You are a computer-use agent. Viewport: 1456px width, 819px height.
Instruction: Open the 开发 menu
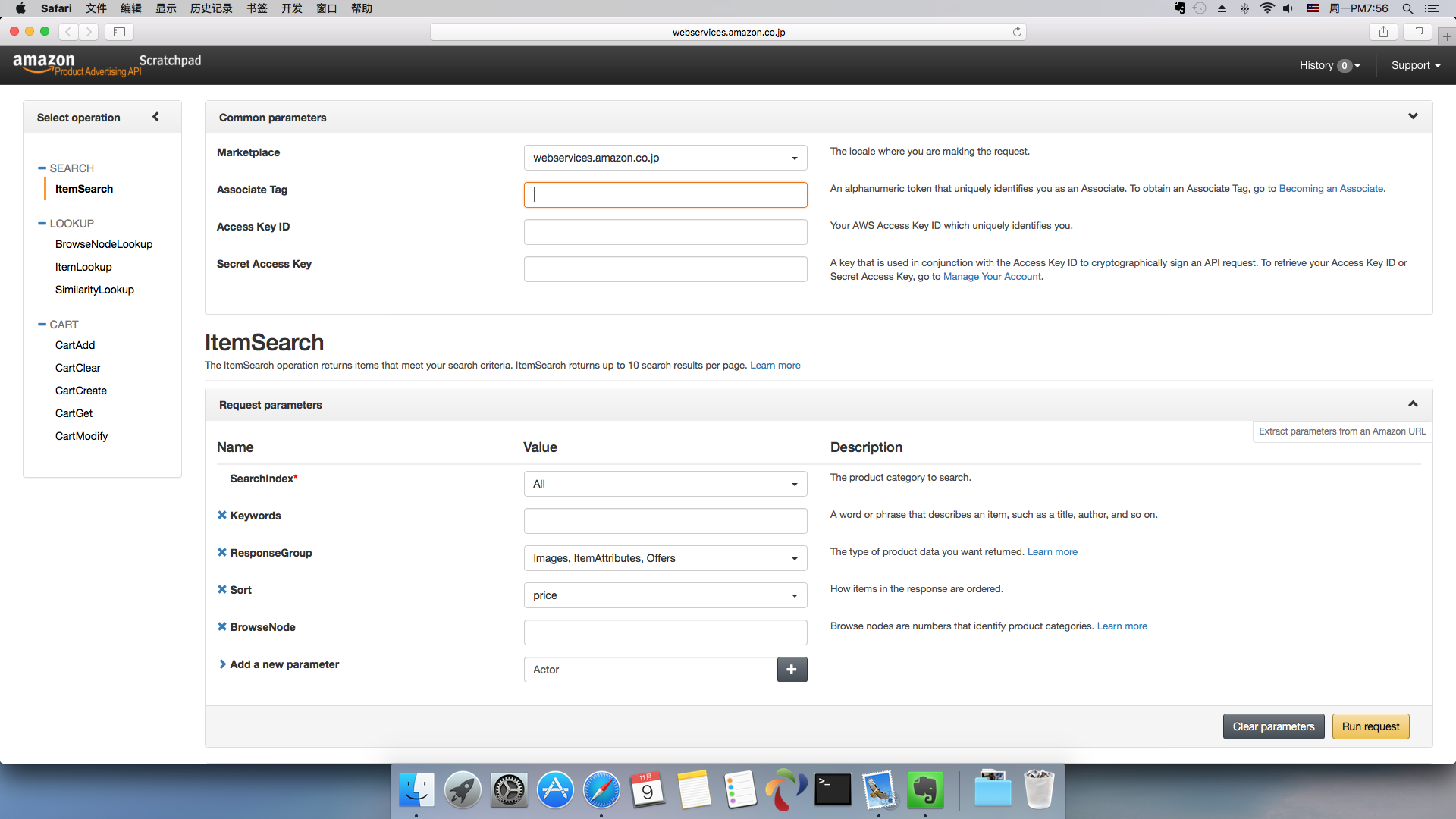point(292,8)
